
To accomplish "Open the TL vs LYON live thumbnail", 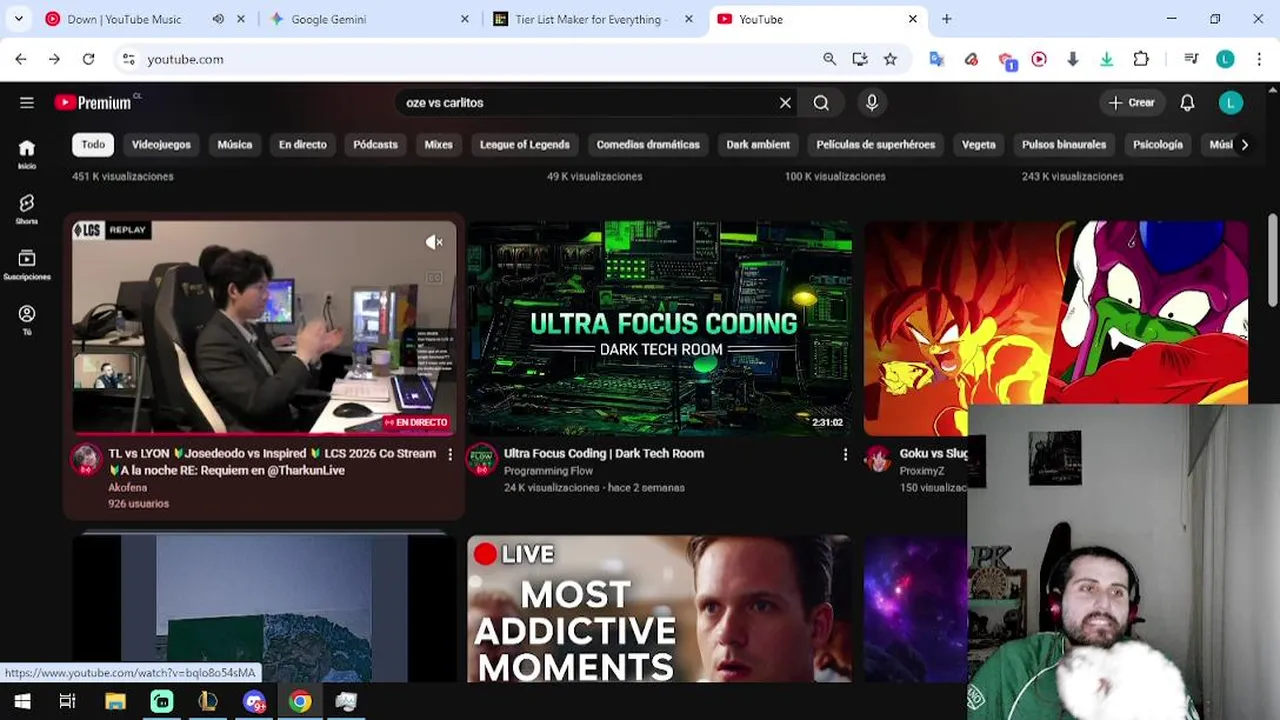I will point(264,327).
